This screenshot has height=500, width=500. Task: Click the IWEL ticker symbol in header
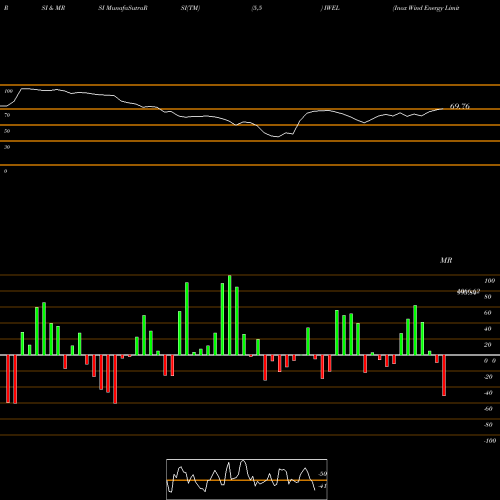point(331,8)
